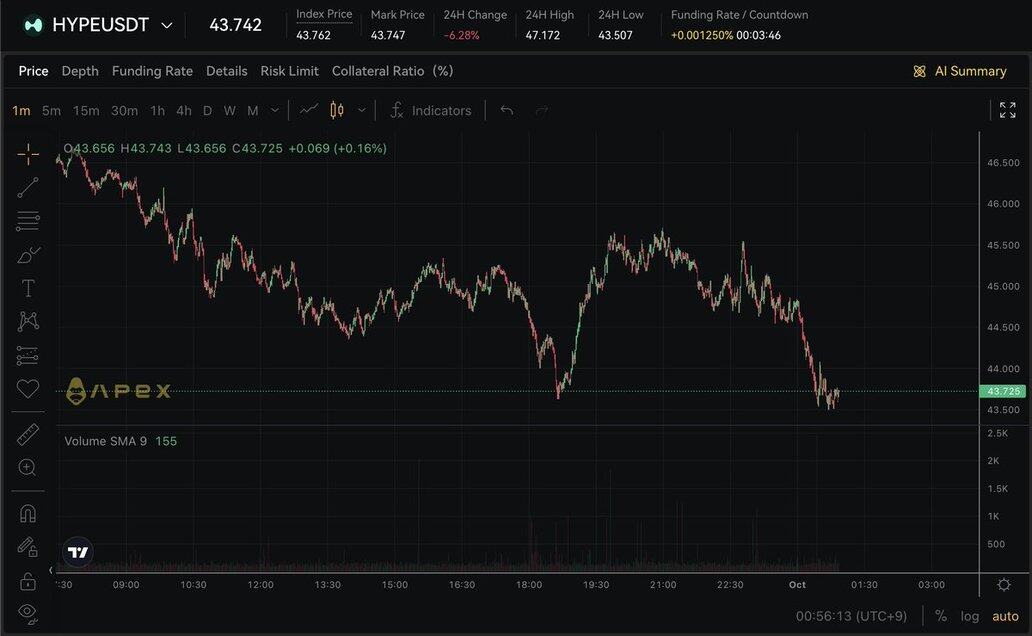Click the zoom in magnifier tool
The width and height of the screenshot is (1032, 636).
(28, 467)
